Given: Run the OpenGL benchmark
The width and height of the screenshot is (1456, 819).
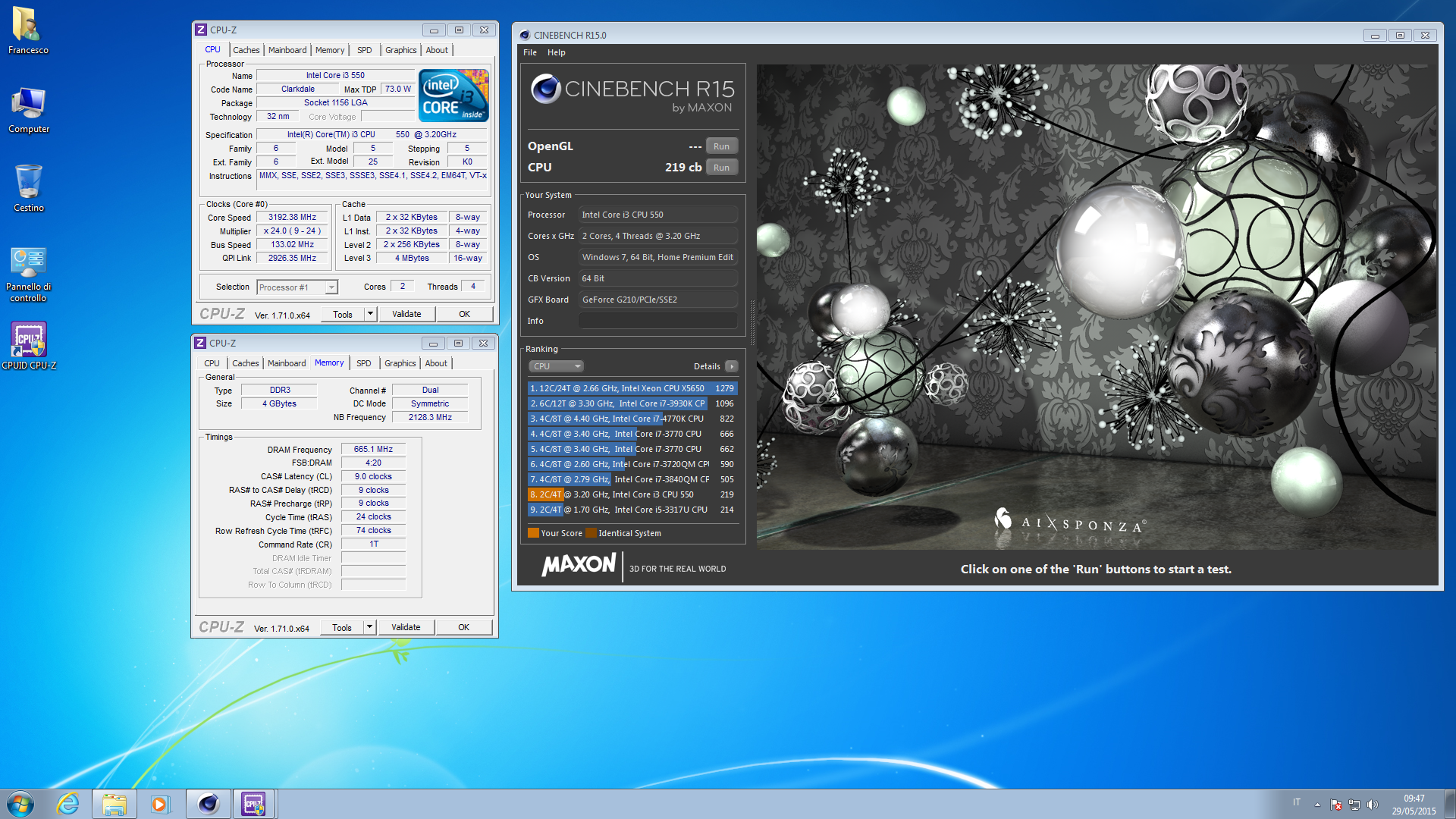Looking at the screenshot, I should point(721,146).
